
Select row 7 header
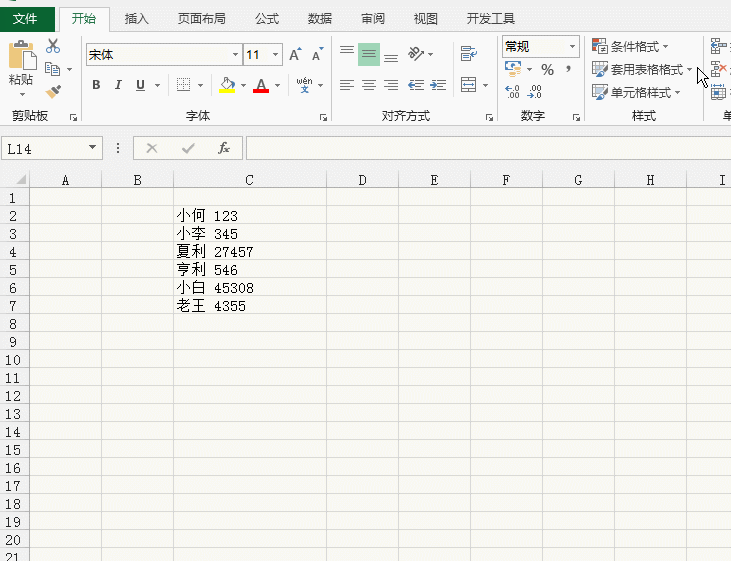tap(14, 306)
